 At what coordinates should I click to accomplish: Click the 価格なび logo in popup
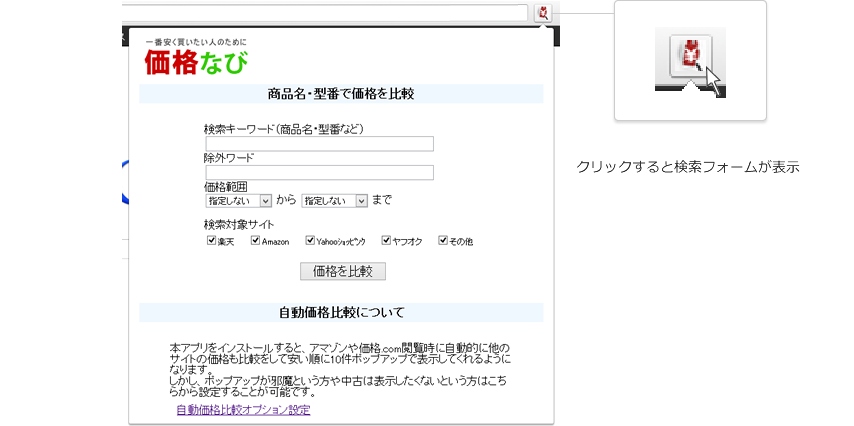click(196, 63)
